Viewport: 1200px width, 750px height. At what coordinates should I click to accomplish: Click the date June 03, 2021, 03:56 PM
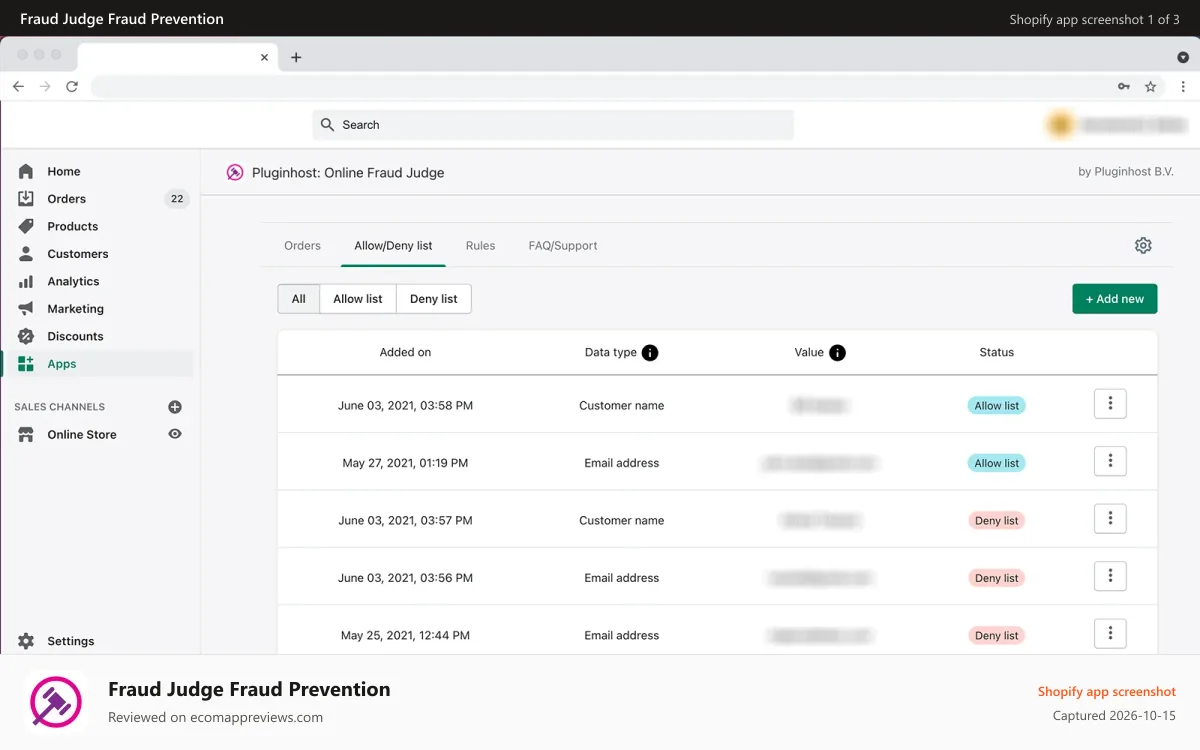pyautogui.click(x=405, y=578)
